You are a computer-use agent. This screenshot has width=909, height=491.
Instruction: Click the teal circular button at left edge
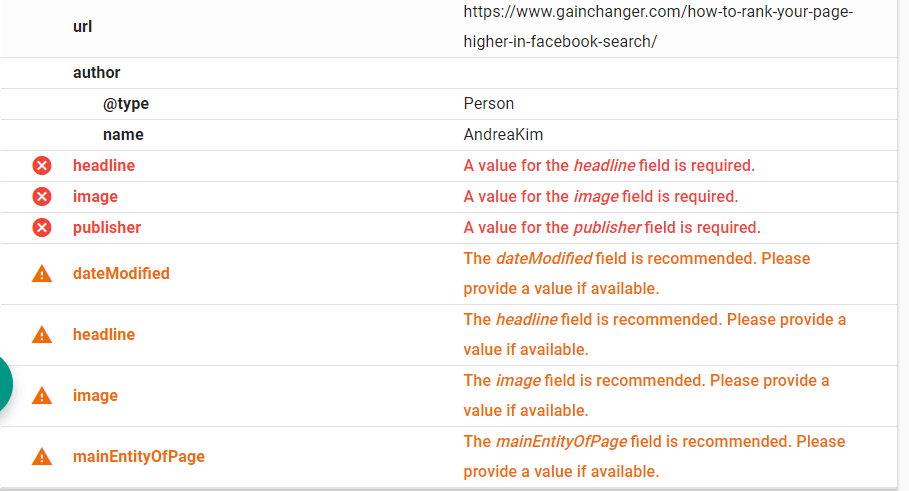pyautogui.click(x=5, y=384)
